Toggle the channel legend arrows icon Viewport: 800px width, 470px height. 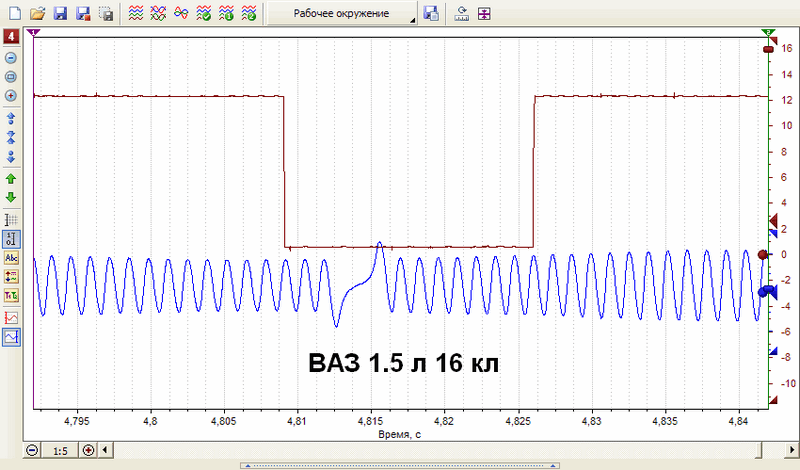click(11, 277)
